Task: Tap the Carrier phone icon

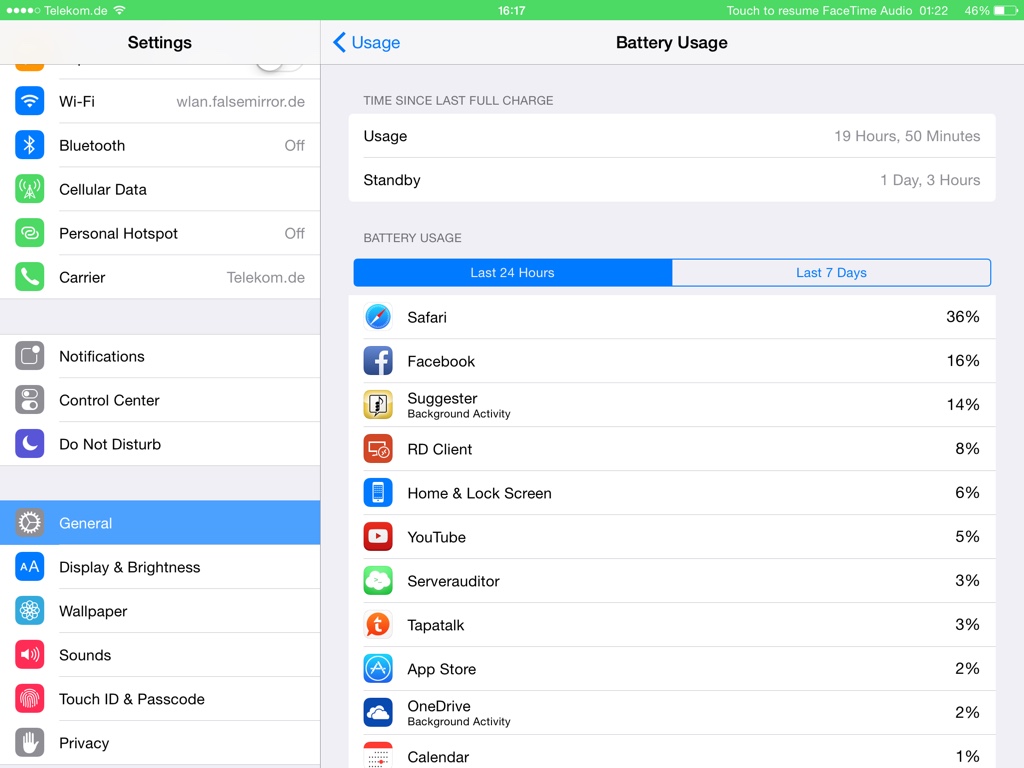Action: click(x=29, y=277)
